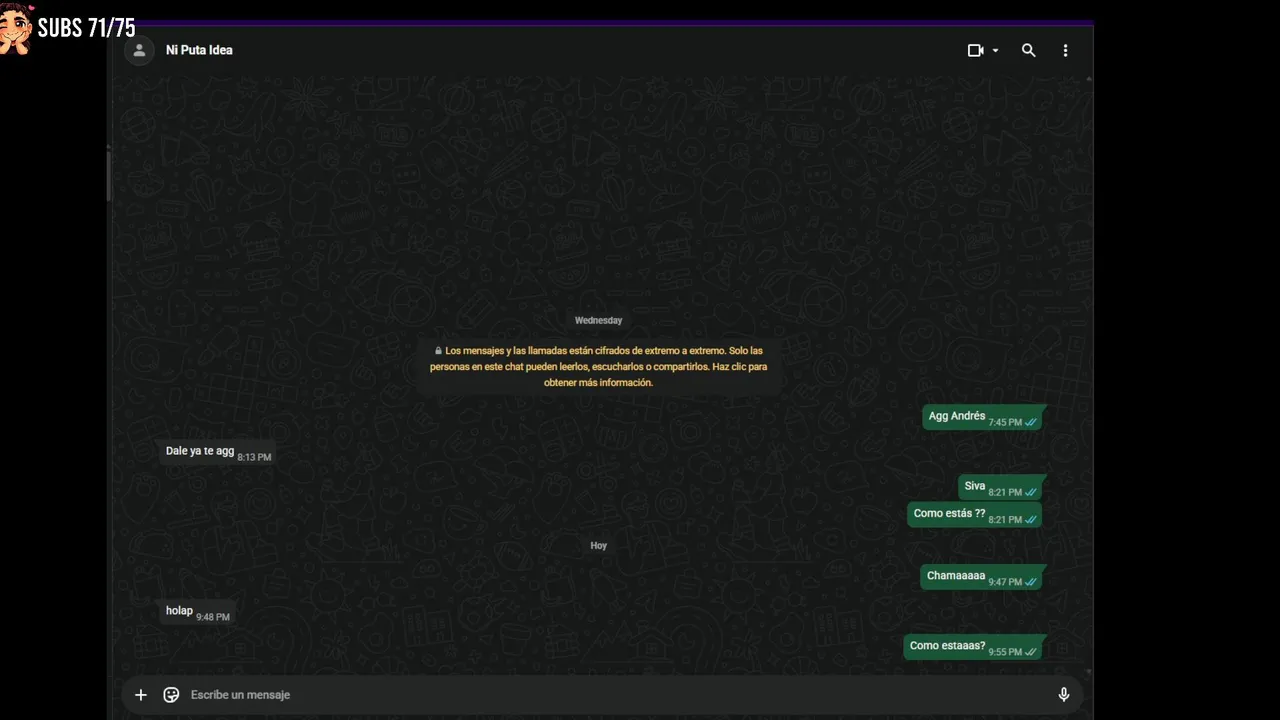Viewport: 1280px width, 720px height.
Task: Select the Siva message bubble
Action: 1001,488
